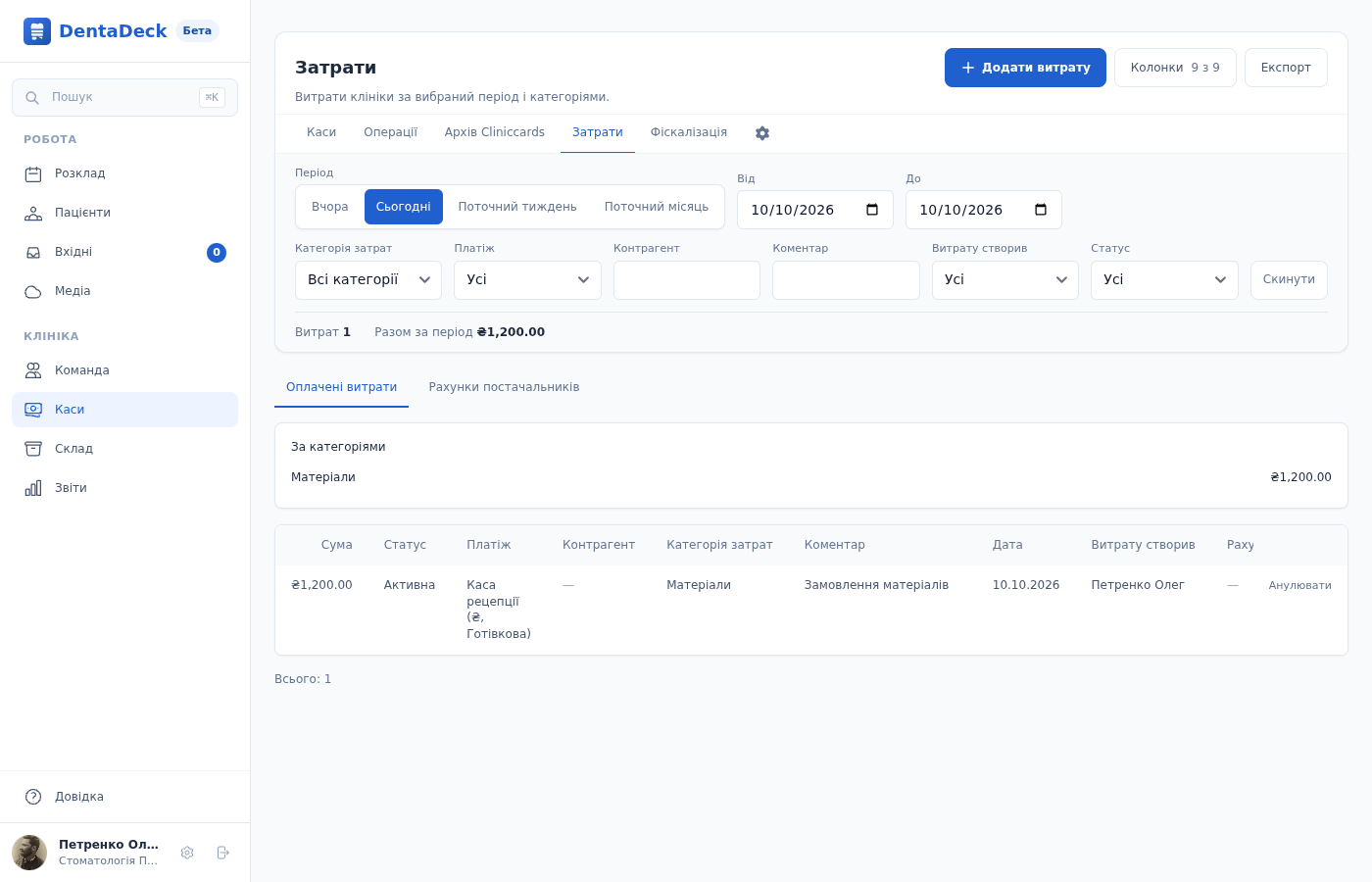Screen dimensions: 1372x882
Task: Expand the Платіж dropdown
Action: pos(527,280)
